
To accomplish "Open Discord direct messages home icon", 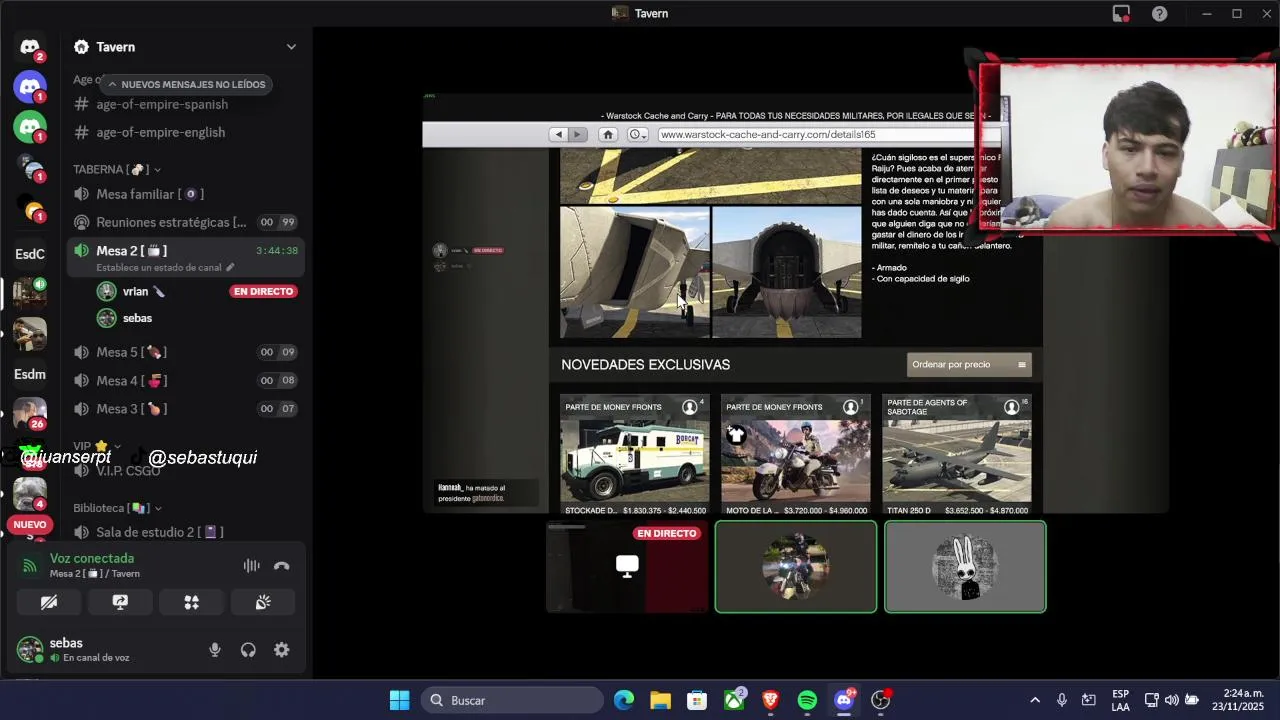I will coord(30,47).
